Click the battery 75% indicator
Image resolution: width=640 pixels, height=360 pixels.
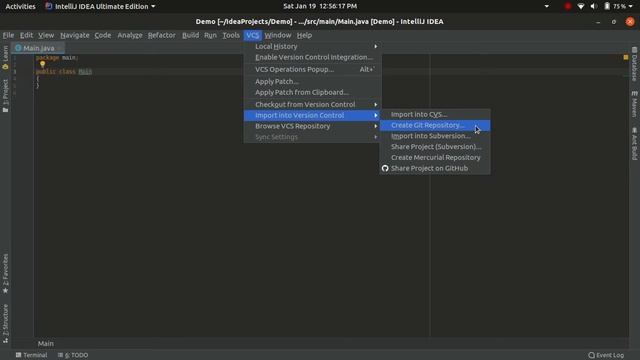(616, 6)
